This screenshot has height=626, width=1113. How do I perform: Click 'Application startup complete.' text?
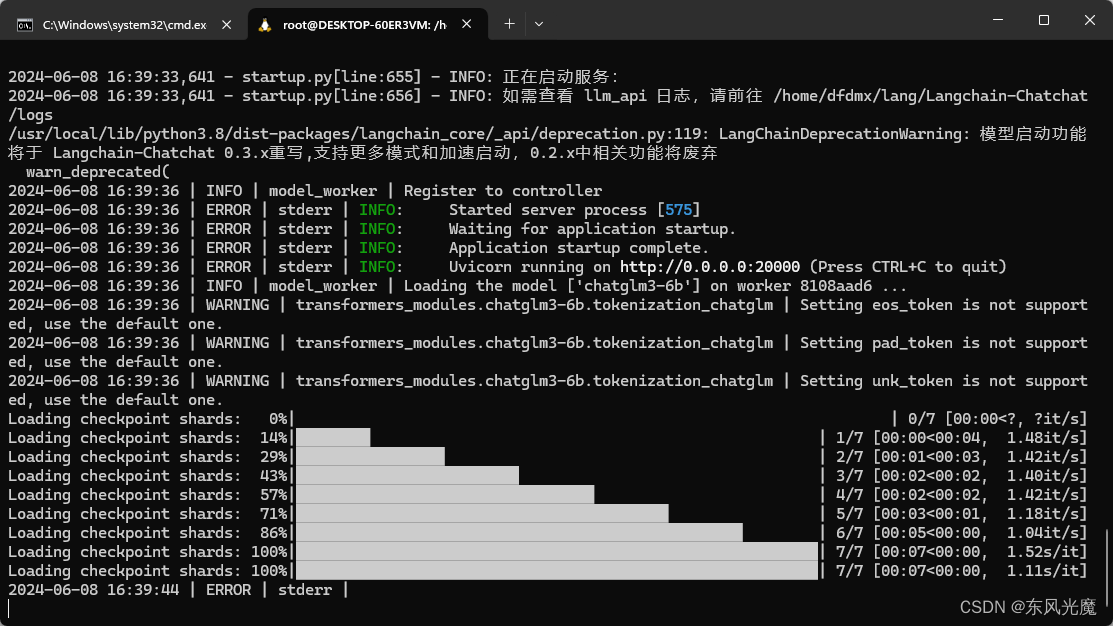pyautogui.click(x=579, y=248)
